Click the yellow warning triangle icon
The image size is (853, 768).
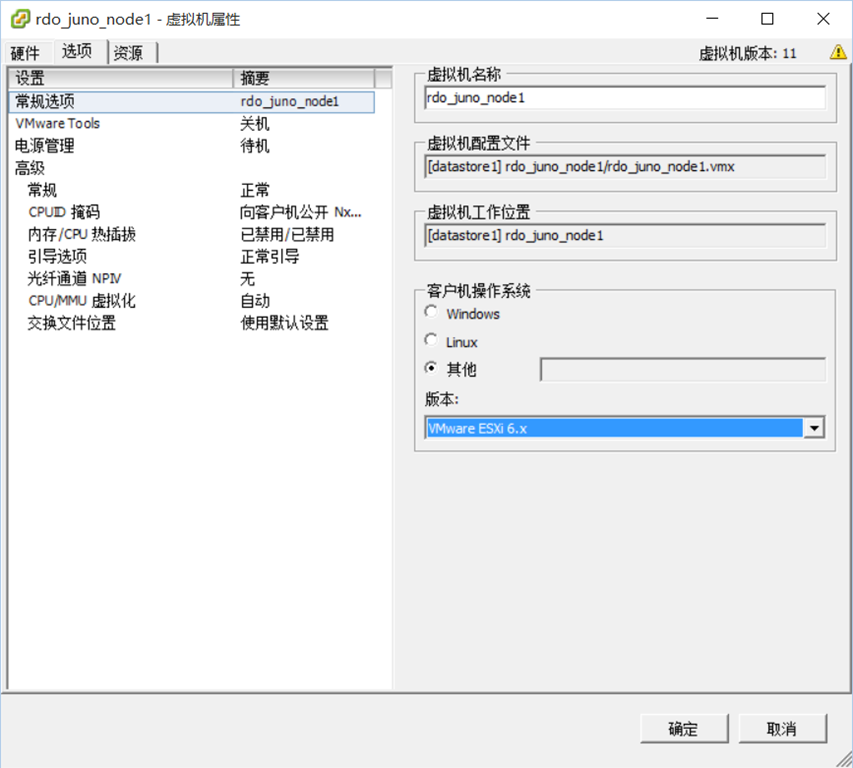click(838, 52)
